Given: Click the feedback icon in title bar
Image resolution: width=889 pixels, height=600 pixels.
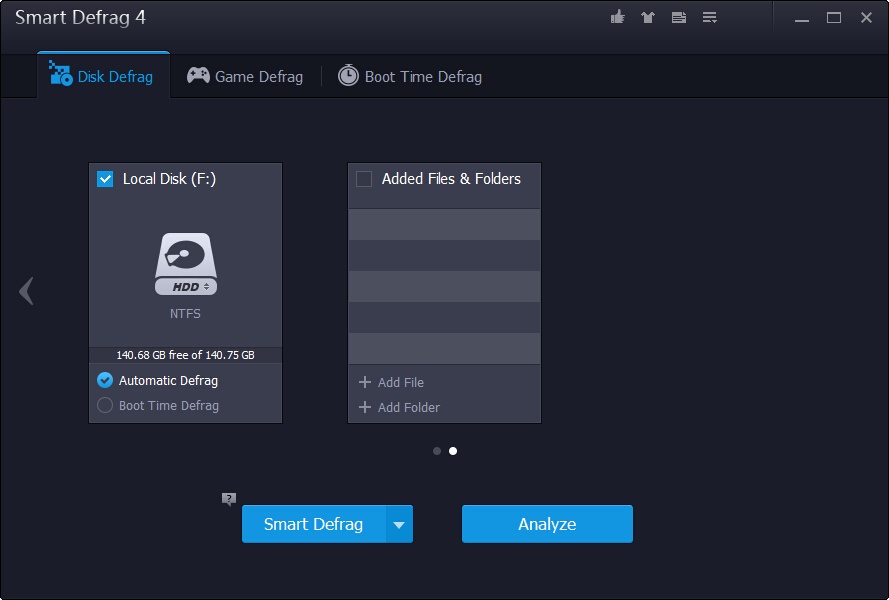Looking at the screenshot, I should pyautogui.click(x=679, y=17).
